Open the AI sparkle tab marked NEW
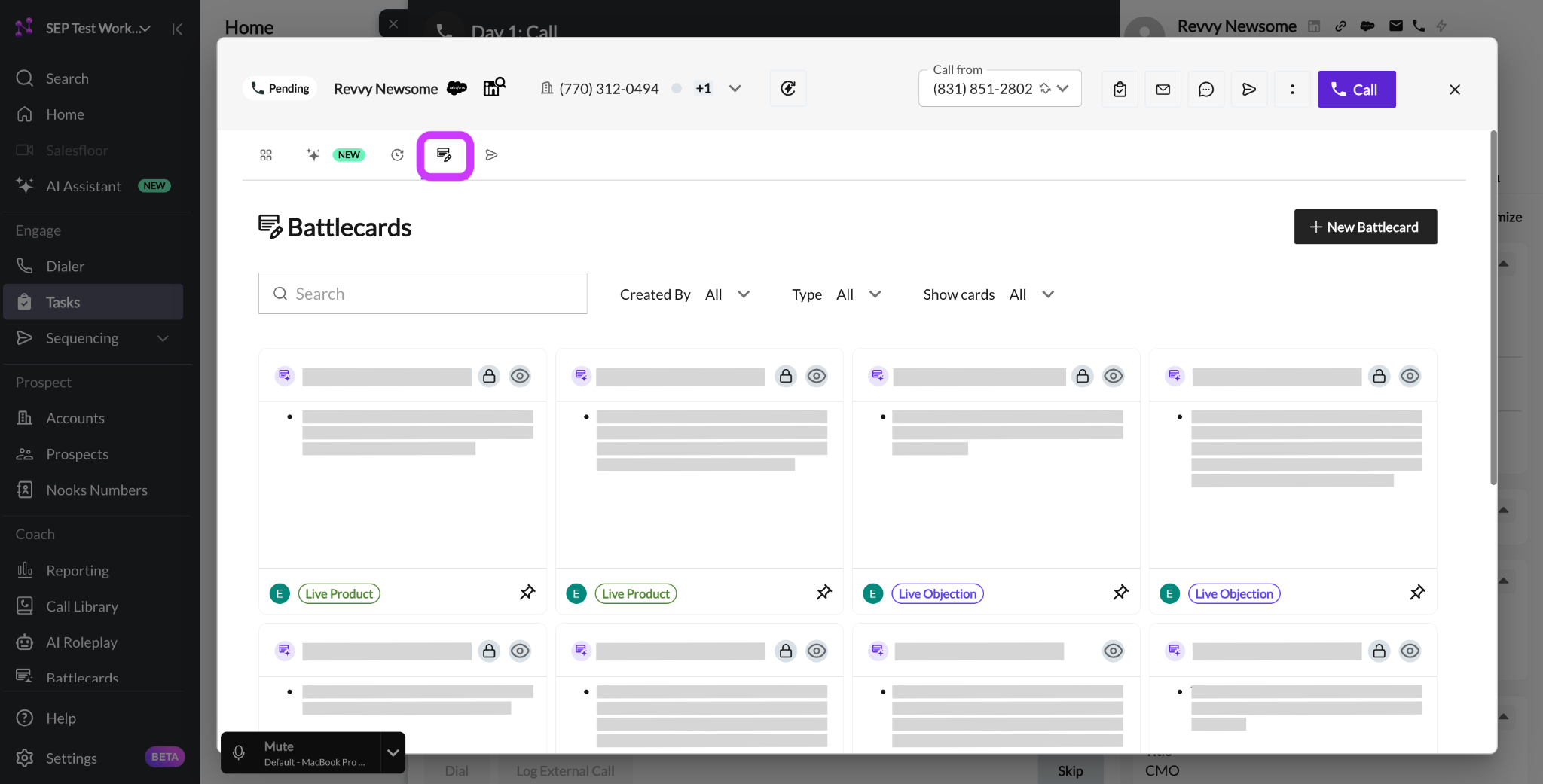Screen dimensions: 1543x784 tap(335, 154)
